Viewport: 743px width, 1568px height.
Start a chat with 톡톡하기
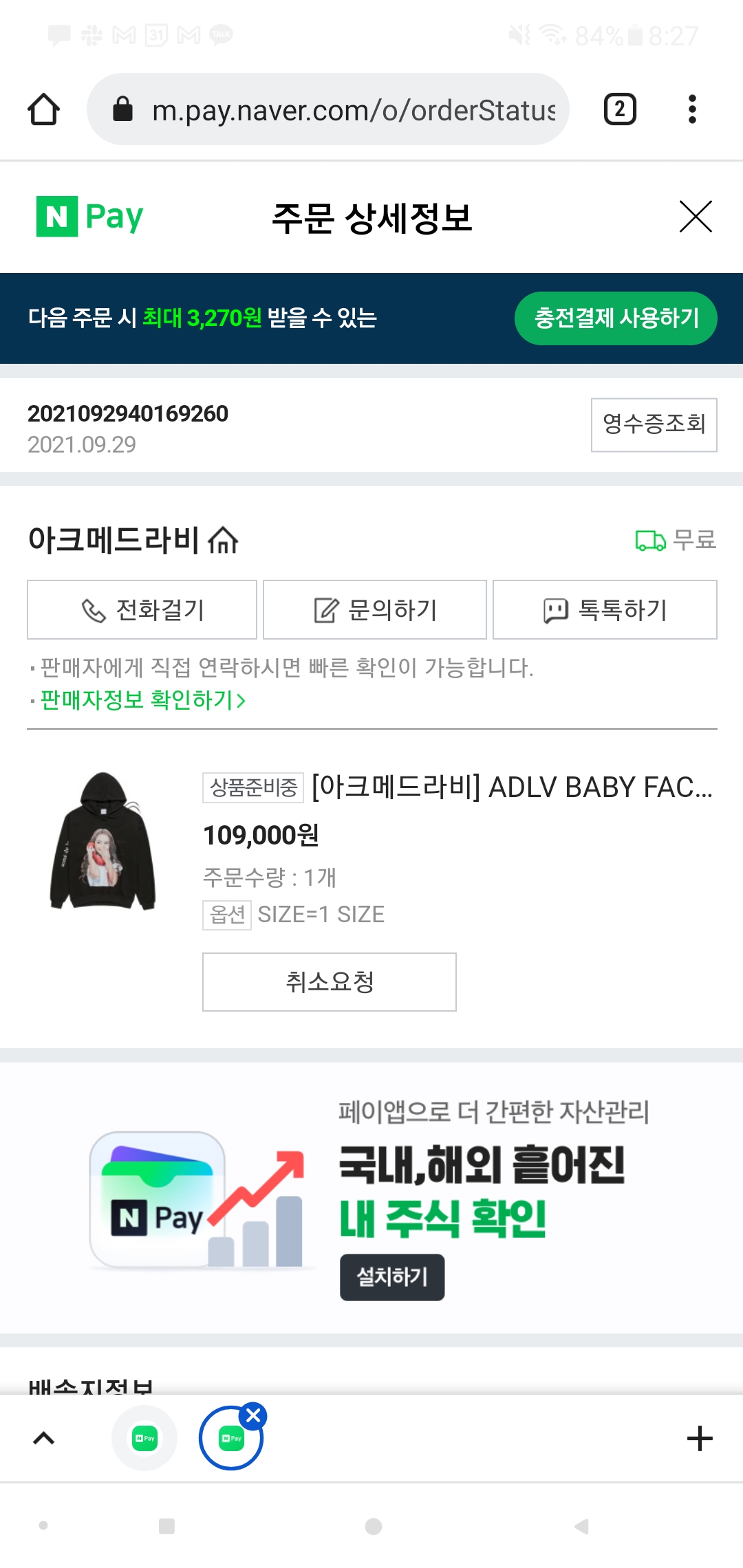[605, 610]
